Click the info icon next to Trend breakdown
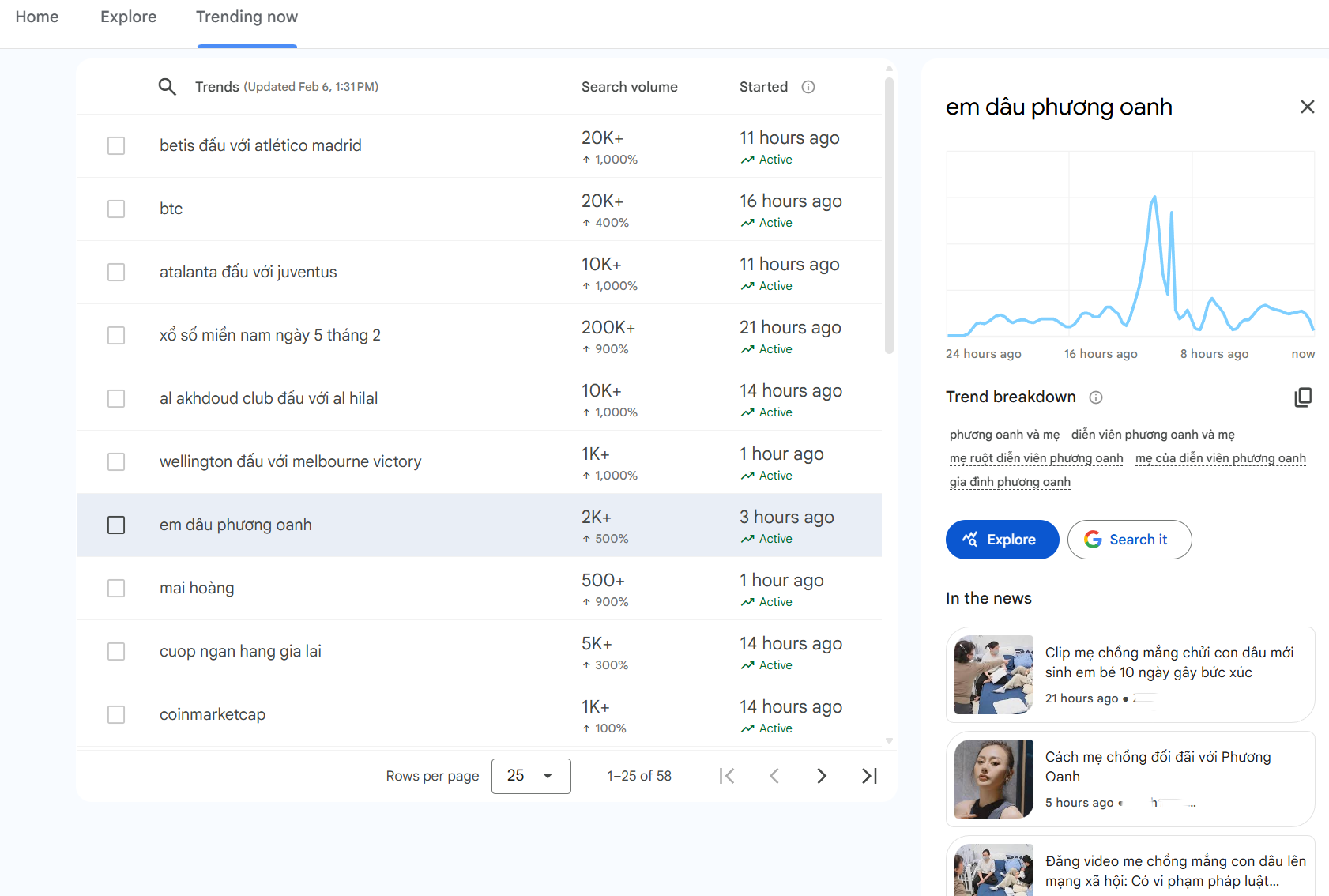This screenshot has width=1329, height=896. tap(1096, 397)
